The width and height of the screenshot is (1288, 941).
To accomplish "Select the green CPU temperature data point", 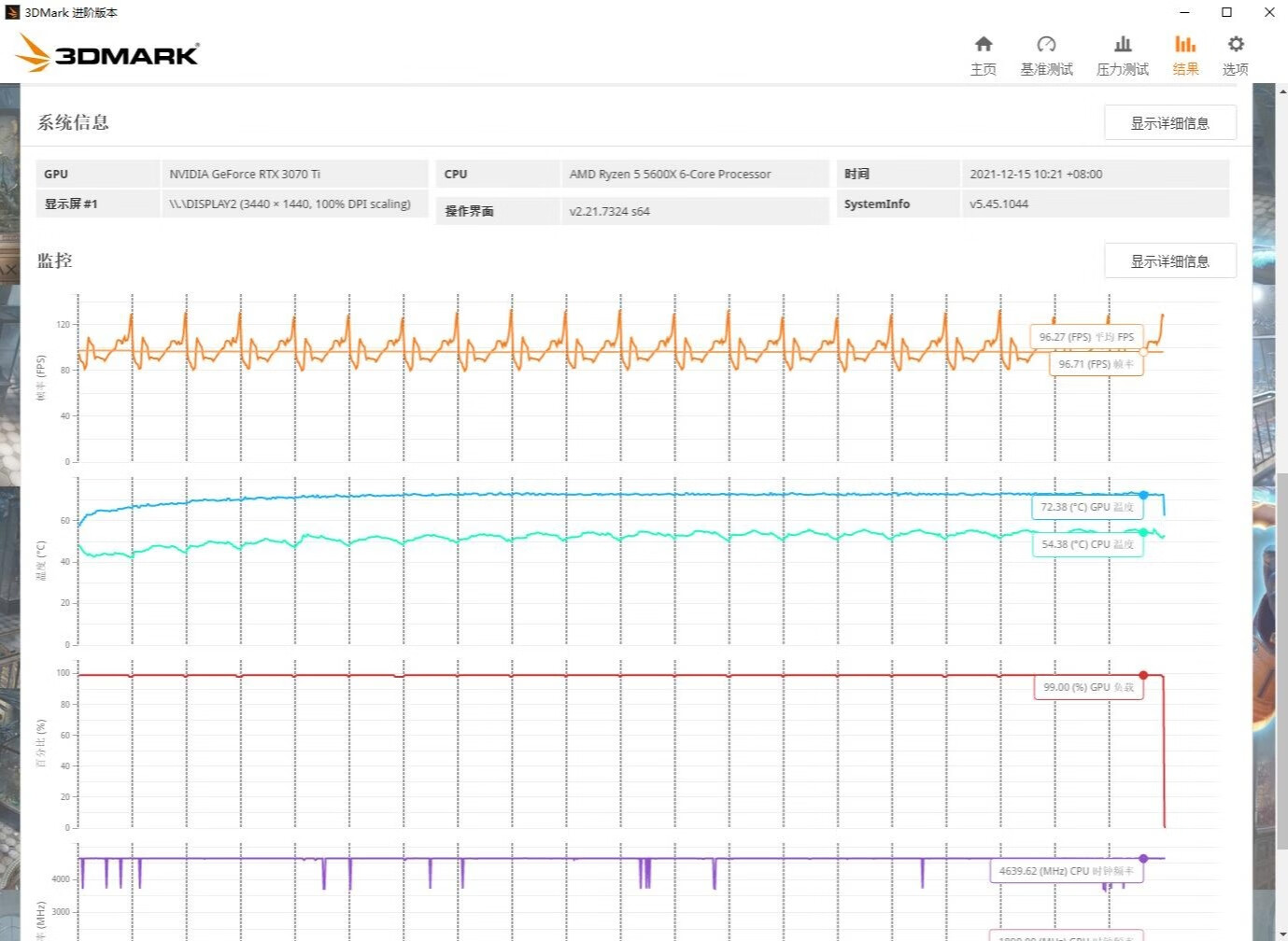I will 1143,532.
